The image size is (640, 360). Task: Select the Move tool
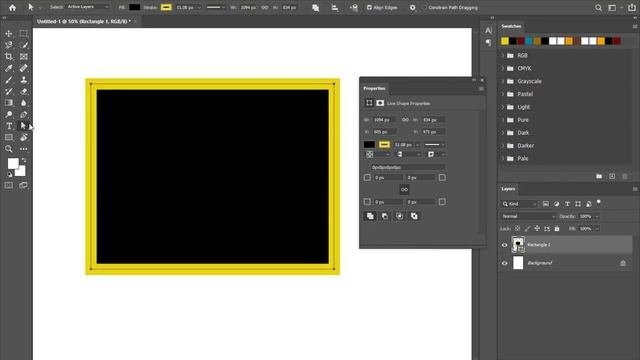pos(9,33)
